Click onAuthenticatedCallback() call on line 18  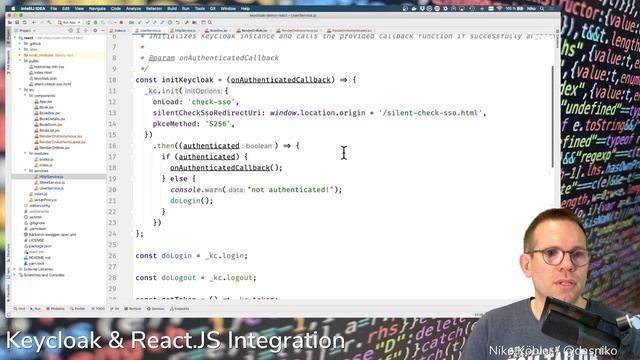pos(226,168)
